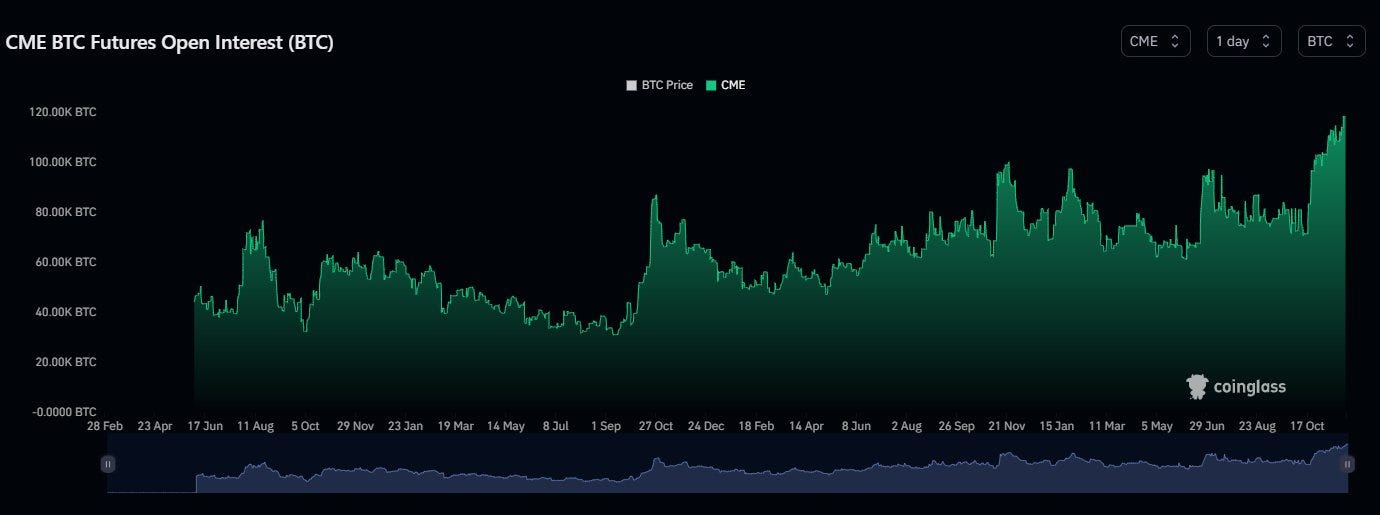Click the 21 Nov date label
The width and height of the screenshot is (1380, 515).
(1007, 426)
